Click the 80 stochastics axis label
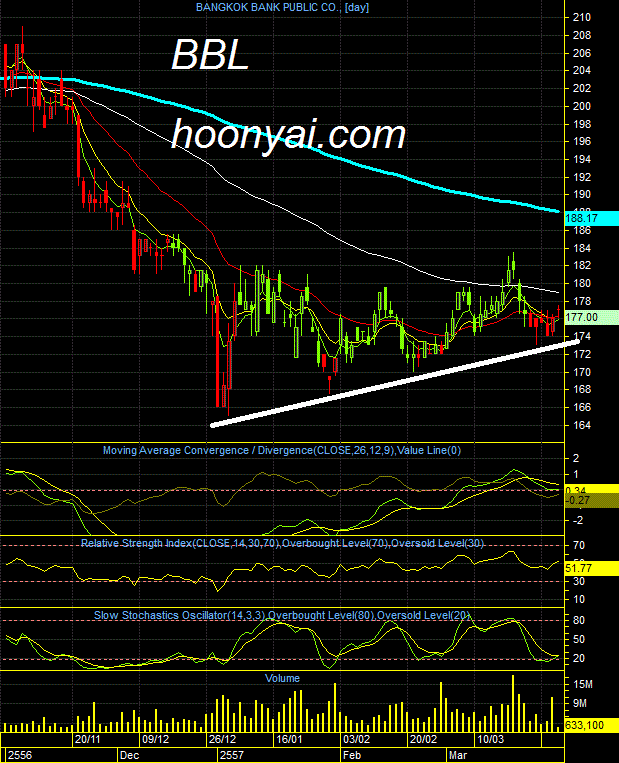Image resolution: width=619 pixels, height=763 pixels. pos(579,621)
